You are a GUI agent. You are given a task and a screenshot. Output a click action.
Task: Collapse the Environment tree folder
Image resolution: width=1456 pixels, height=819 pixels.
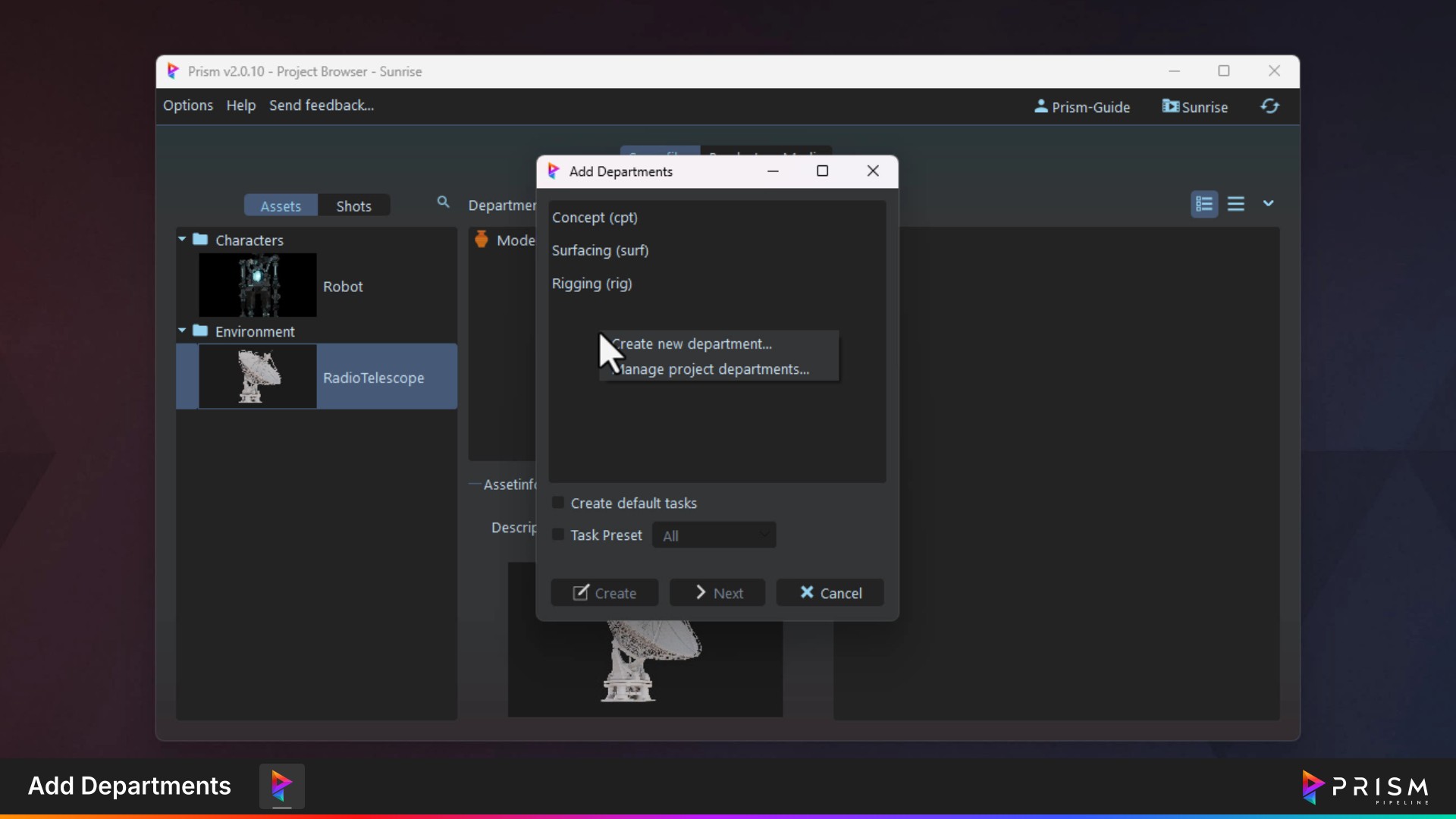pos(182,331)
